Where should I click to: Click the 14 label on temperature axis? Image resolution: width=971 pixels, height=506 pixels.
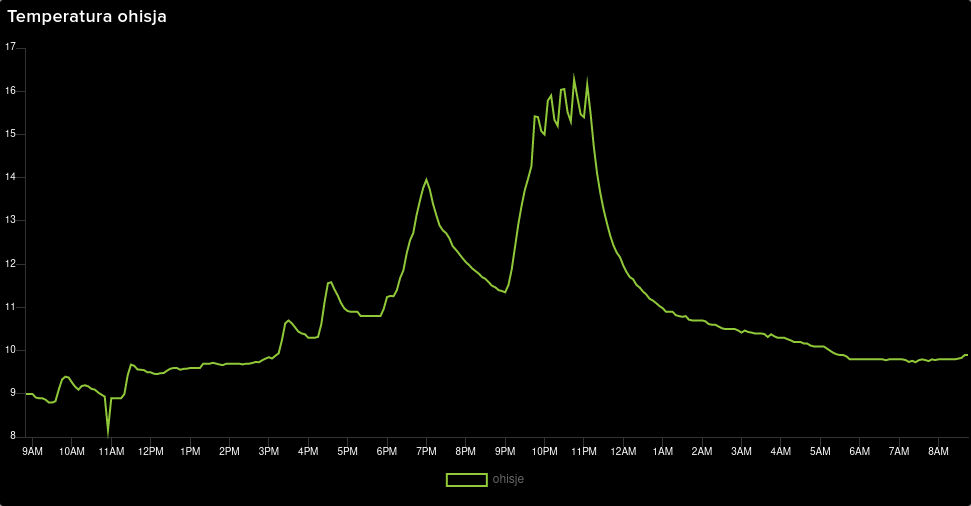(x=11, y=177)
